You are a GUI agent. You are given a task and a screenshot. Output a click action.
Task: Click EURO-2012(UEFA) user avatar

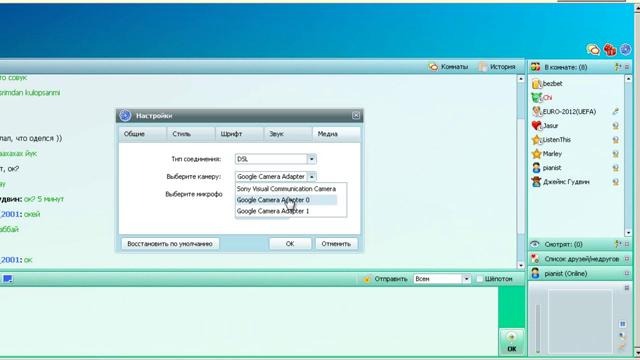536,111
